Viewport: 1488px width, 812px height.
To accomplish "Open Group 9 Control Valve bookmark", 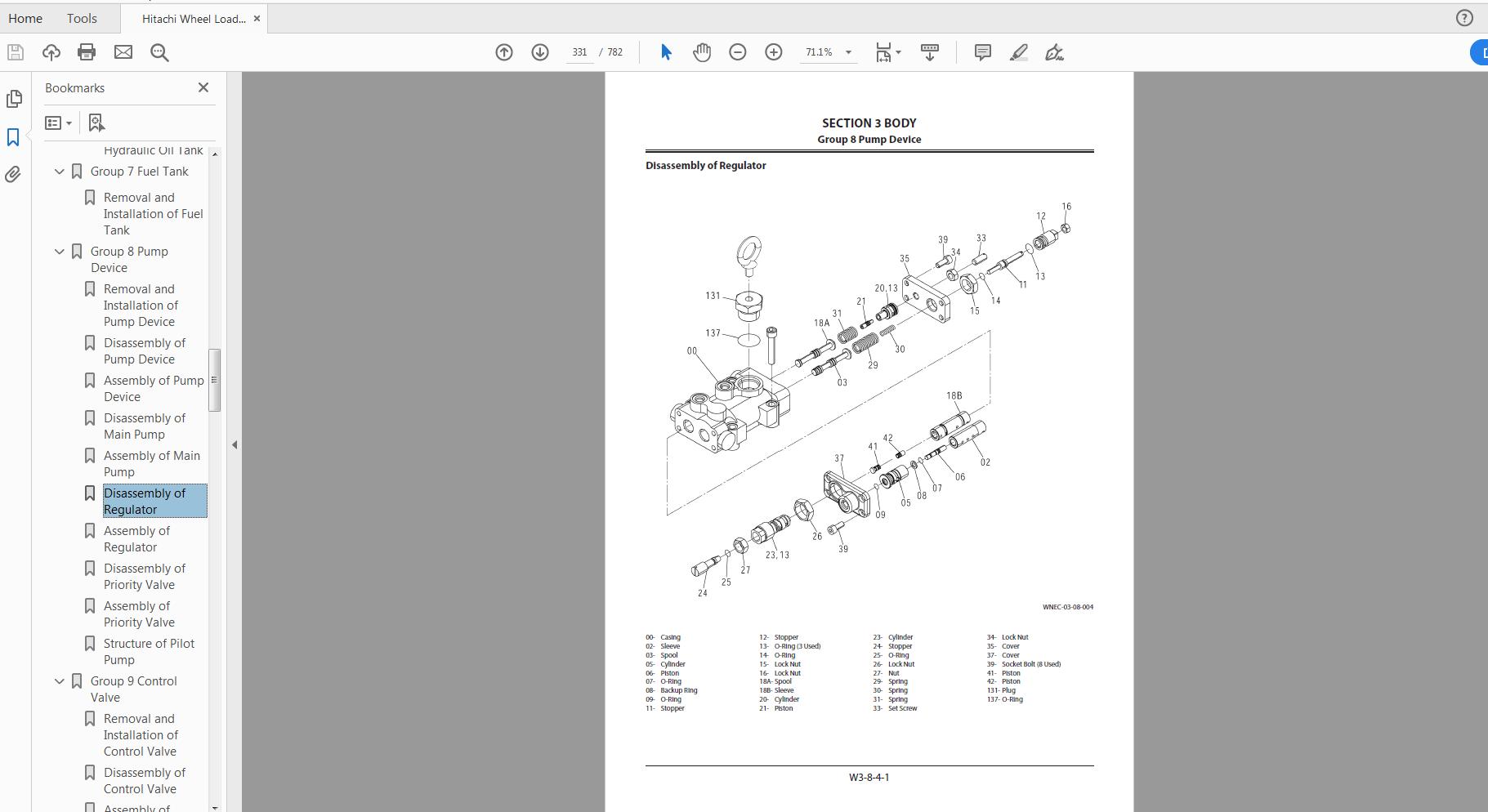I will [x=133, y=689].
